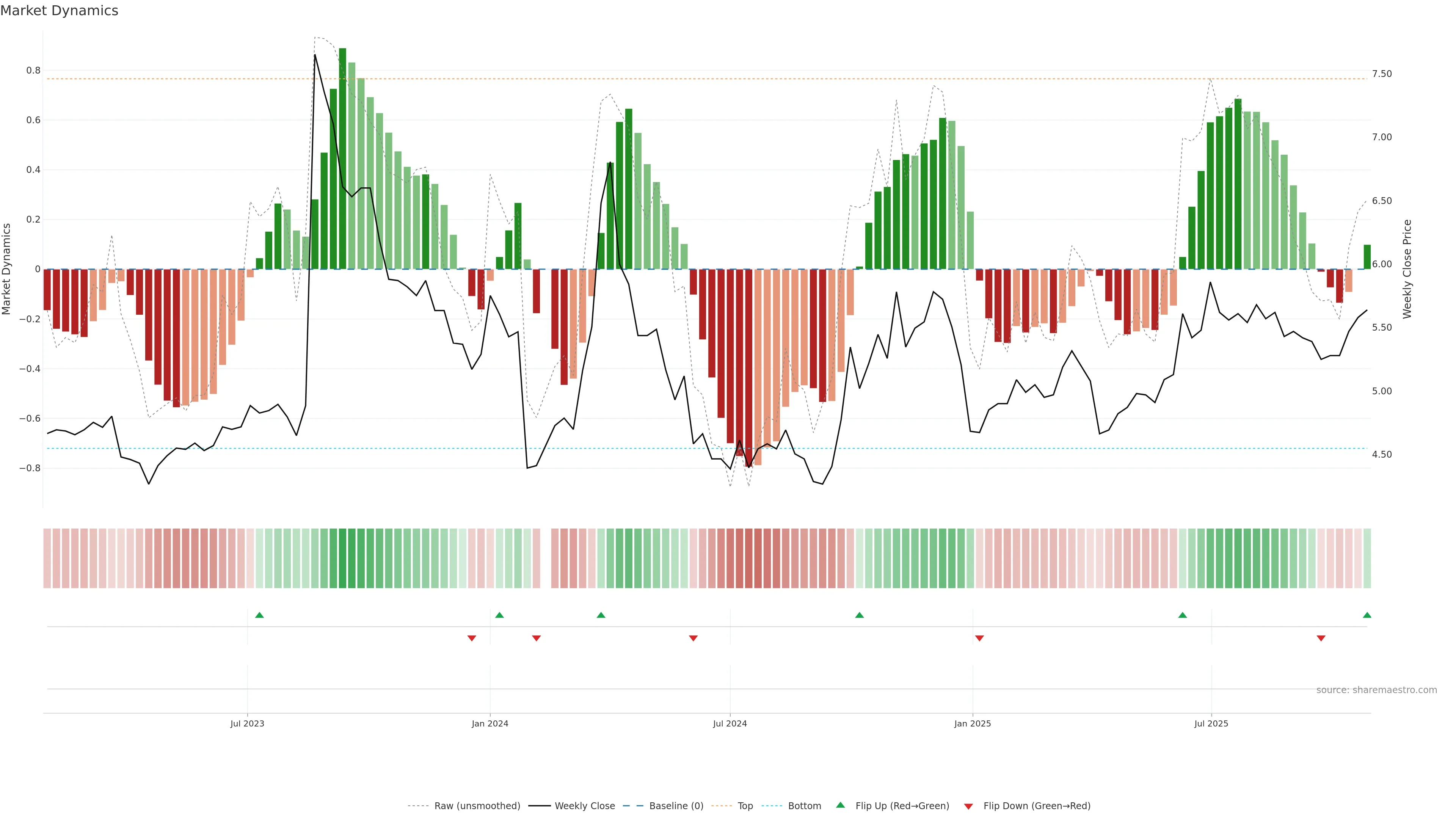The height and width of the screenshot is (819, 1456).
Task: Click the last red flip-down marker after Jul 2025
Action: point(1321,638)
